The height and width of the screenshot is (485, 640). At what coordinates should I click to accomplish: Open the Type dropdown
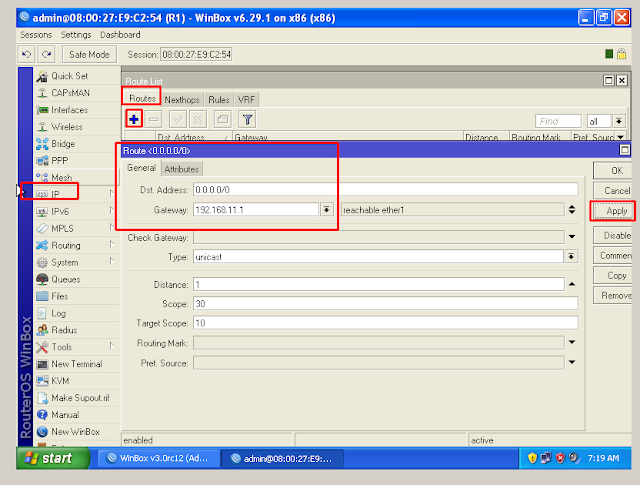tap(571, 256)
